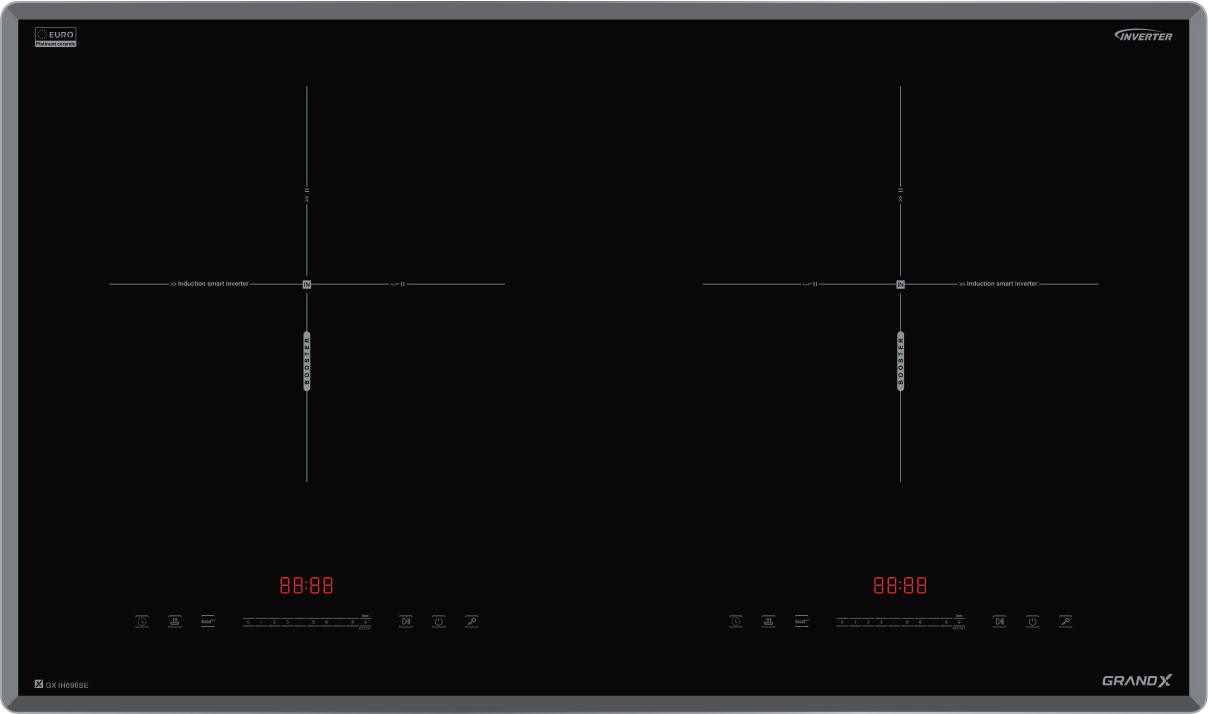The image size is (1208, 714).
Task: Click the GRANDX brand logo
Action: [1137, 680]
